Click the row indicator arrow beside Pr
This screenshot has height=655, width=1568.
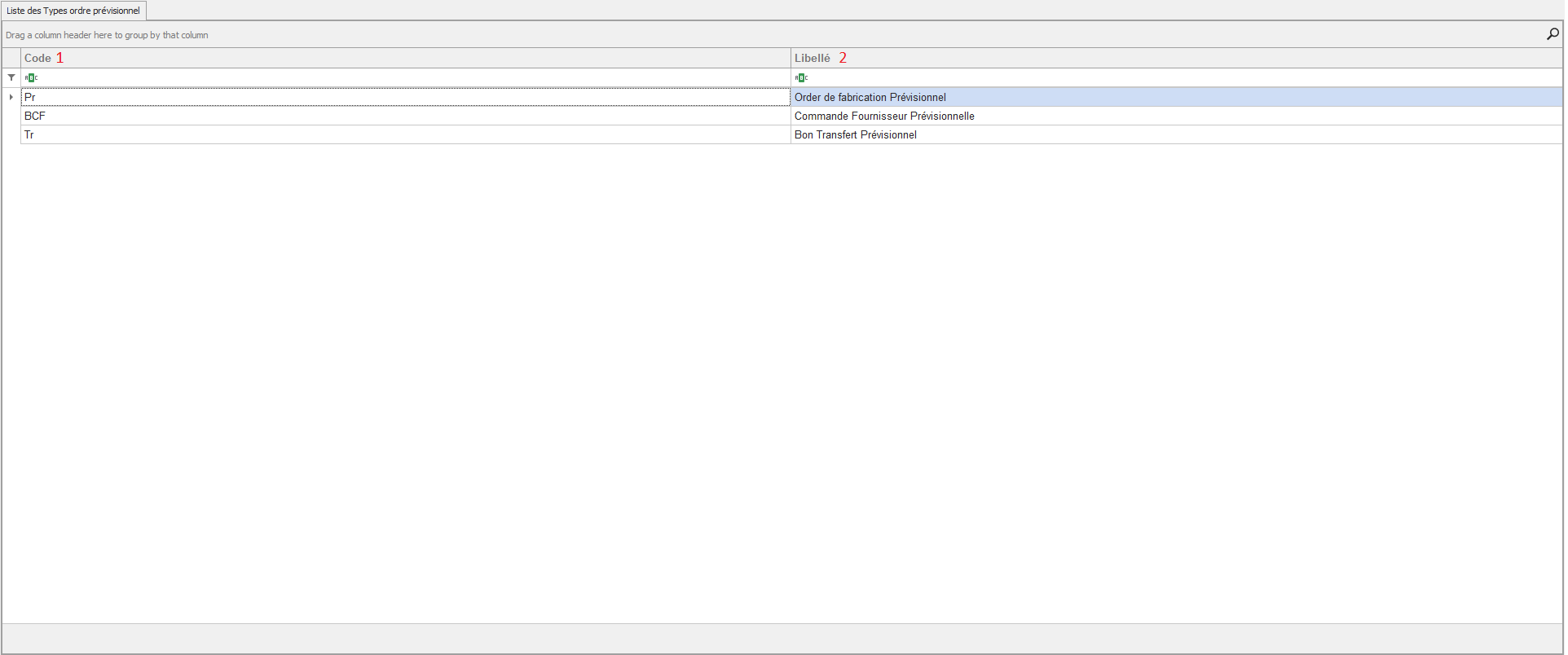pyautogui.click(x=11, y=97)
